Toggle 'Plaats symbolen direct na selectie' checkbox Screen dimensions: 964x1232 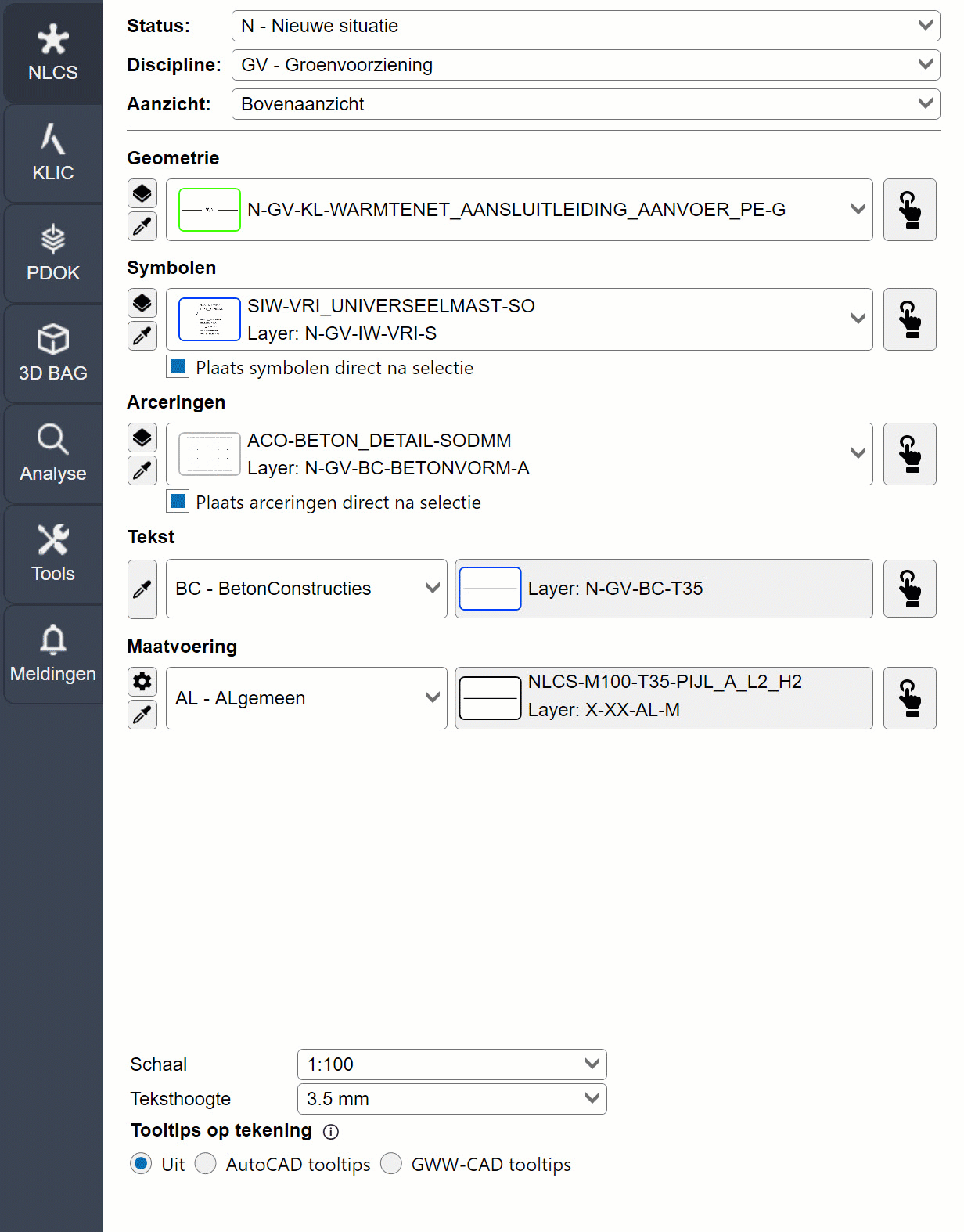(x=178, y=366)
